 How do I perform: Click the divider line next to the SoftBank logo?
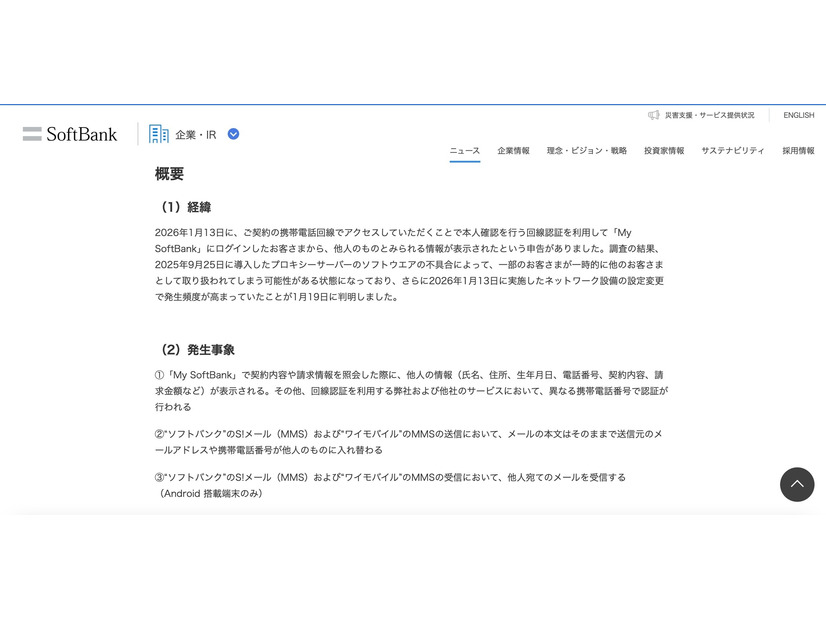point(135,133)
